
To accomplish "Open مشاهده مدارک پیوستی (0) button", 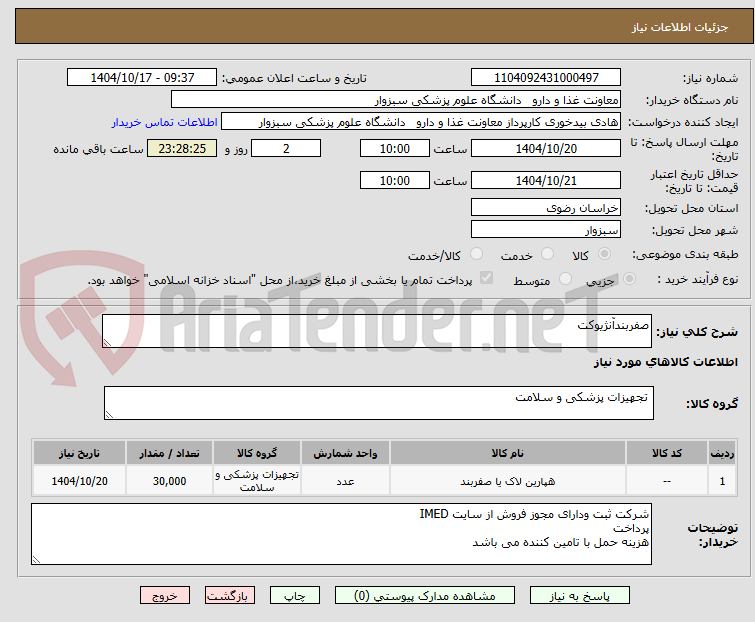I will pyautogui.click(x=425, y=596).
